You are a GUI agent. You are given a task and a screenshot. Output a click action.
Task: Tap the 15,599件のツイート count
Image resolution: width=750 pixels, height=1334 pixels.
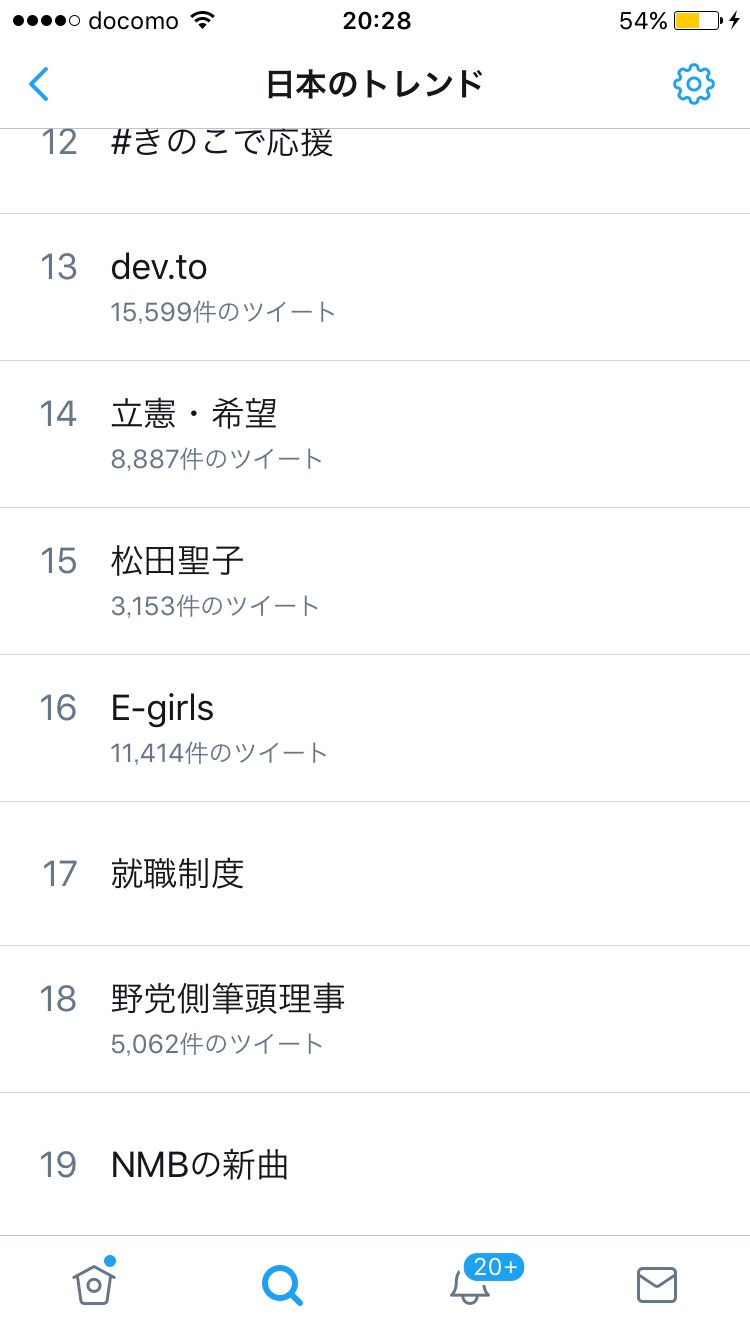(223, 312)
